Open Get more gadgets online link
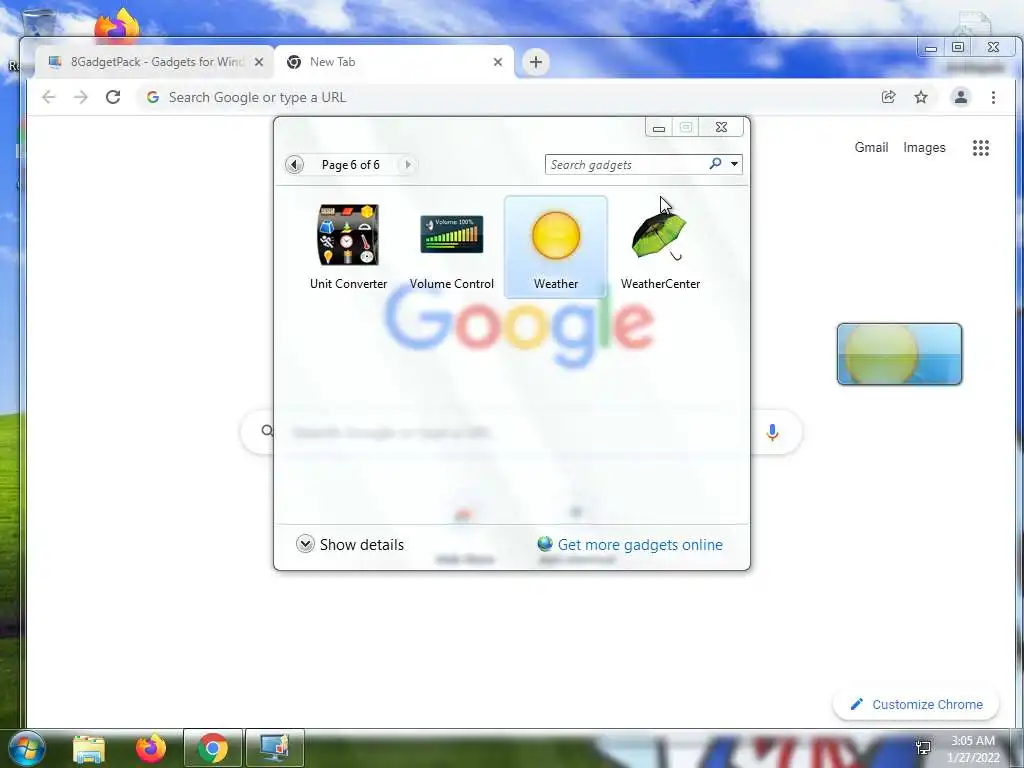 (x=640, y=545)
